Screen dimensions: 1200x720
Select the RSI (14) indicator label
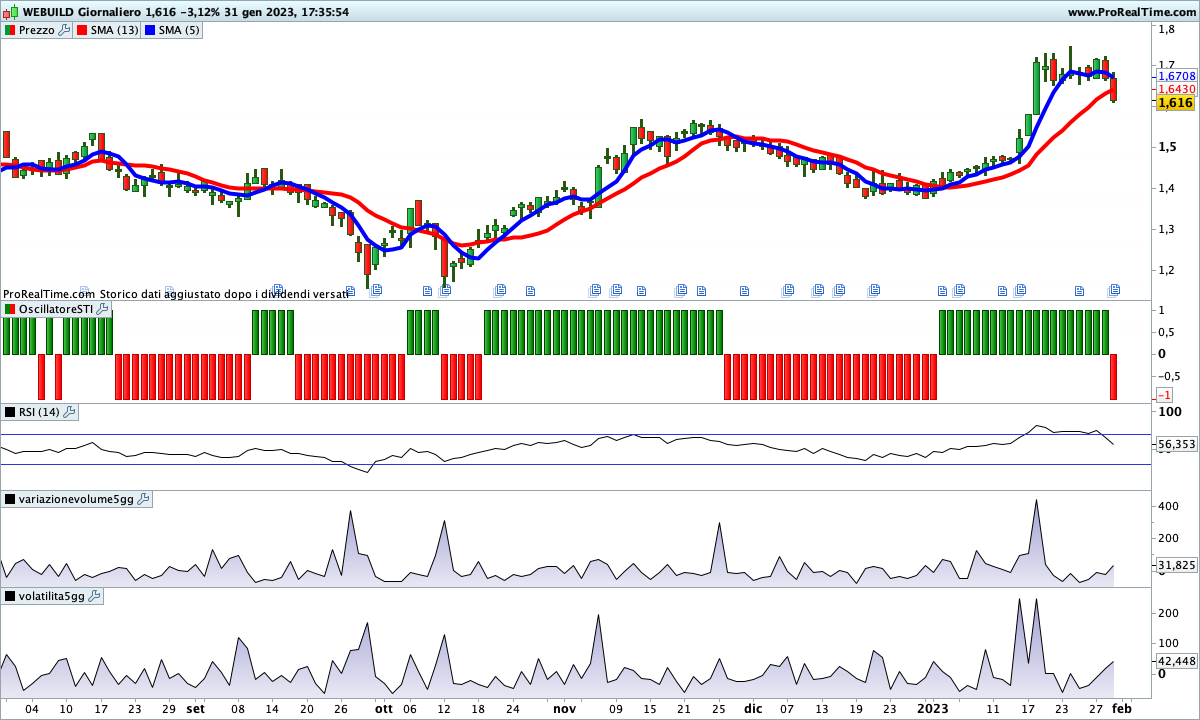coord(40,412)
